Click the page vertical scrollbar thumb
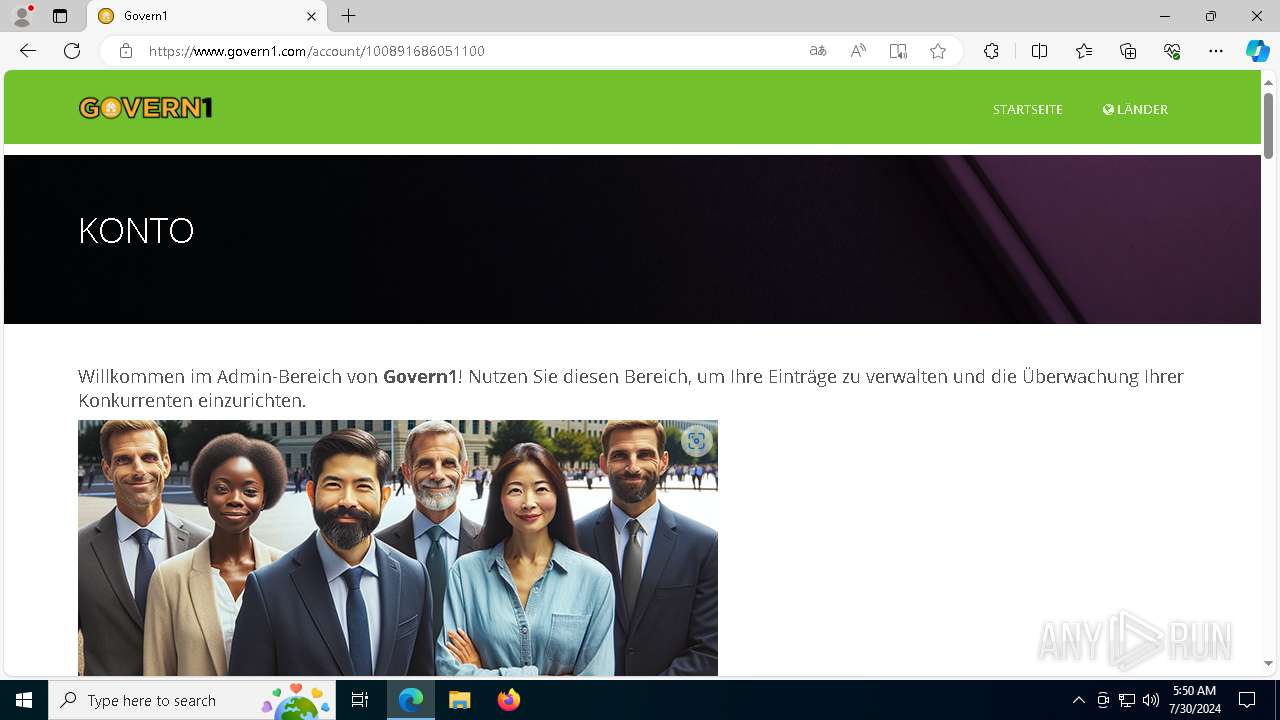The image size is (1280, 720). (x=1269, y=125)
